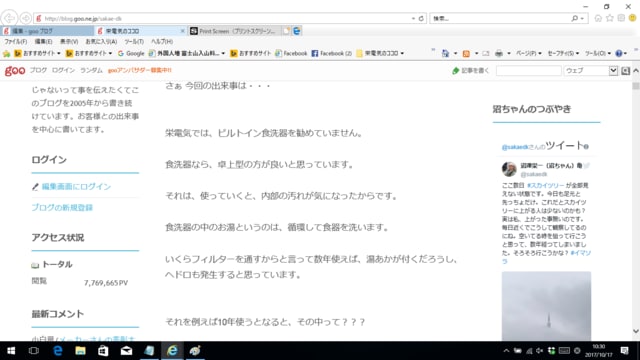Click the orange RSS feed icon
640x360 pixels.
click(x=466, y=53)
